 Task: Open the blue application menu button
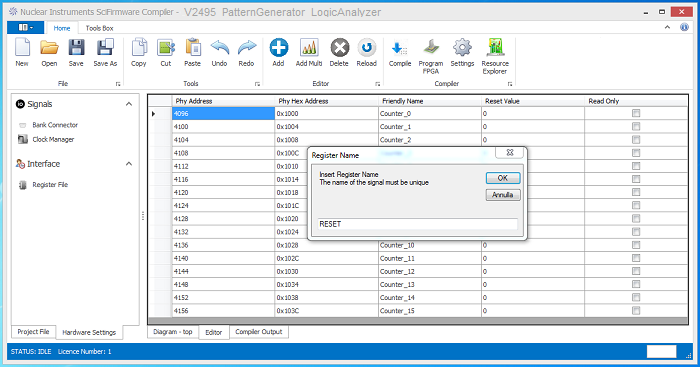click(x=25, y=27)
